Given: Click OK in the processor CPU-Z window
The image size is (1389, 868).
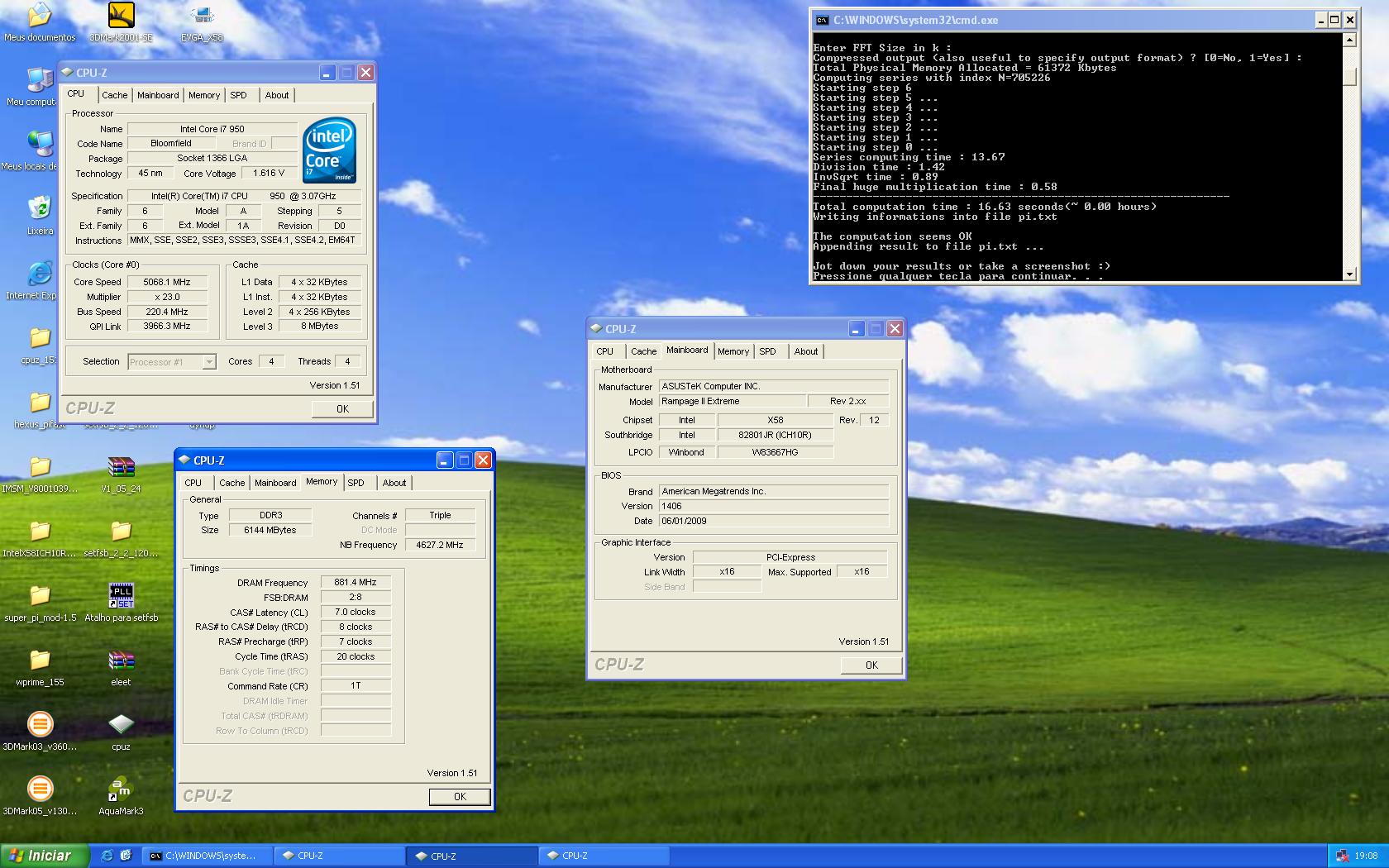Looking at the screenshot, I should coord(342,409).
